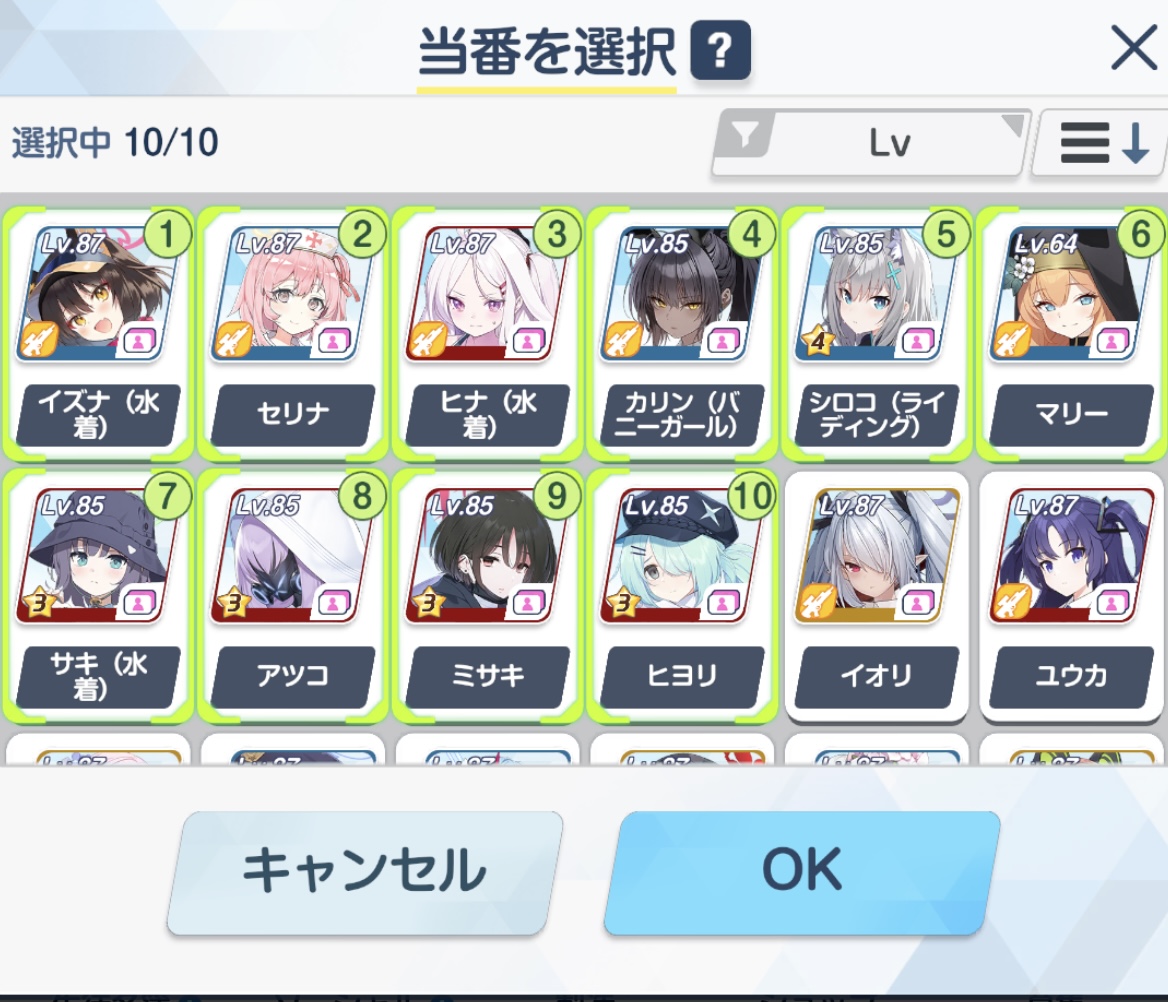Click the 選択中 10/10 counter
Image resolution: width=1168 pixels, height=1002 pixels.
click(115, 142)
